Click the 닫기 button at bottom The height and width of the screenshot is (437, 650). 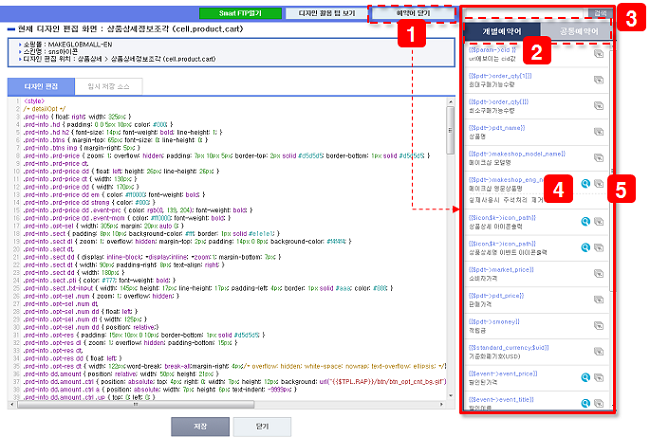point(262,427)
